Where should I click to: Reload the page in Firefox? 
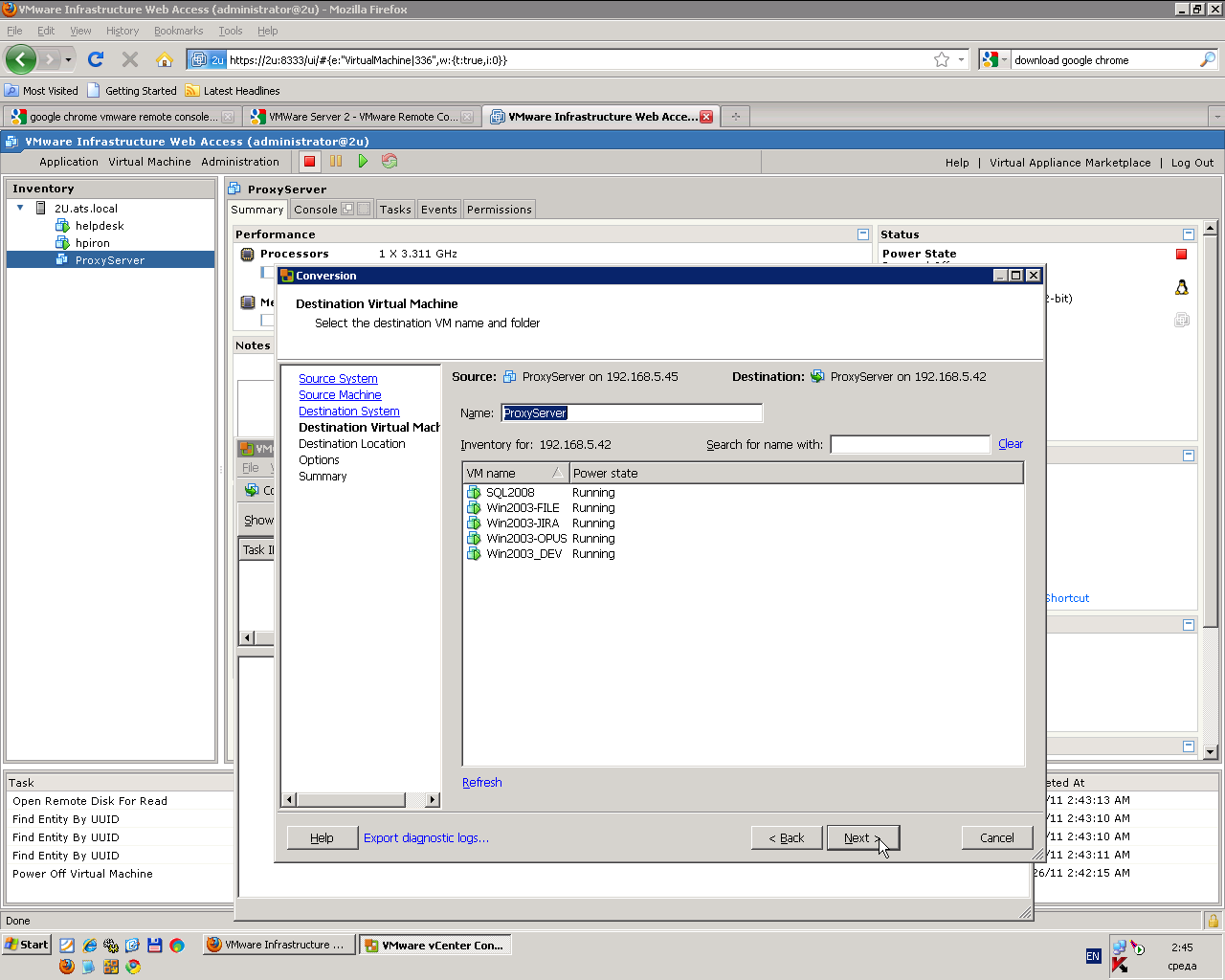click(96, 59)
